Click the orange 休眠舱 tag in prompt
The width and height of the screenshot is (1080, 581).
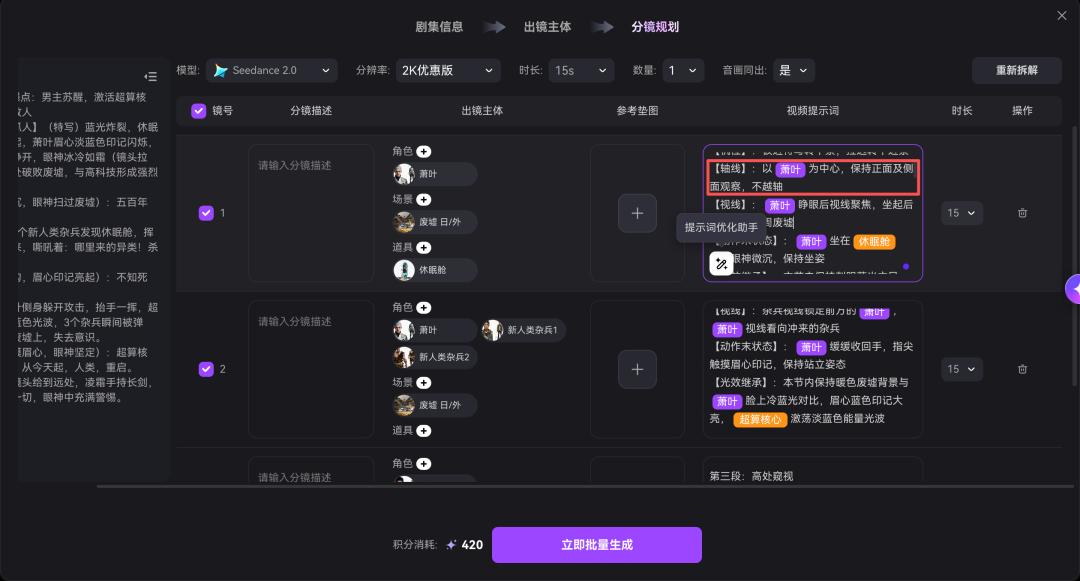coord(873,242)
